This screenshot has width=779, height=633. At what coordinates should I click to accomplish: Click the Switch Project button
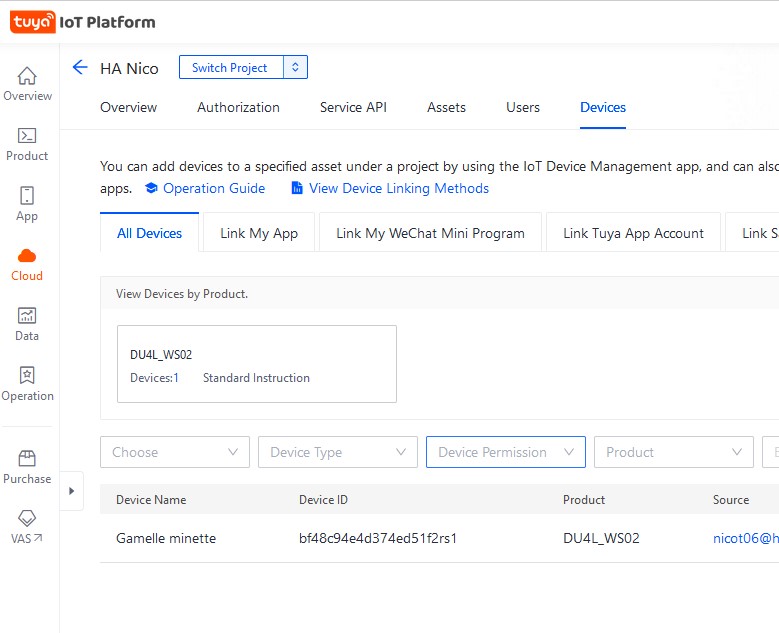pyautogui.click(x=230, y=68)
